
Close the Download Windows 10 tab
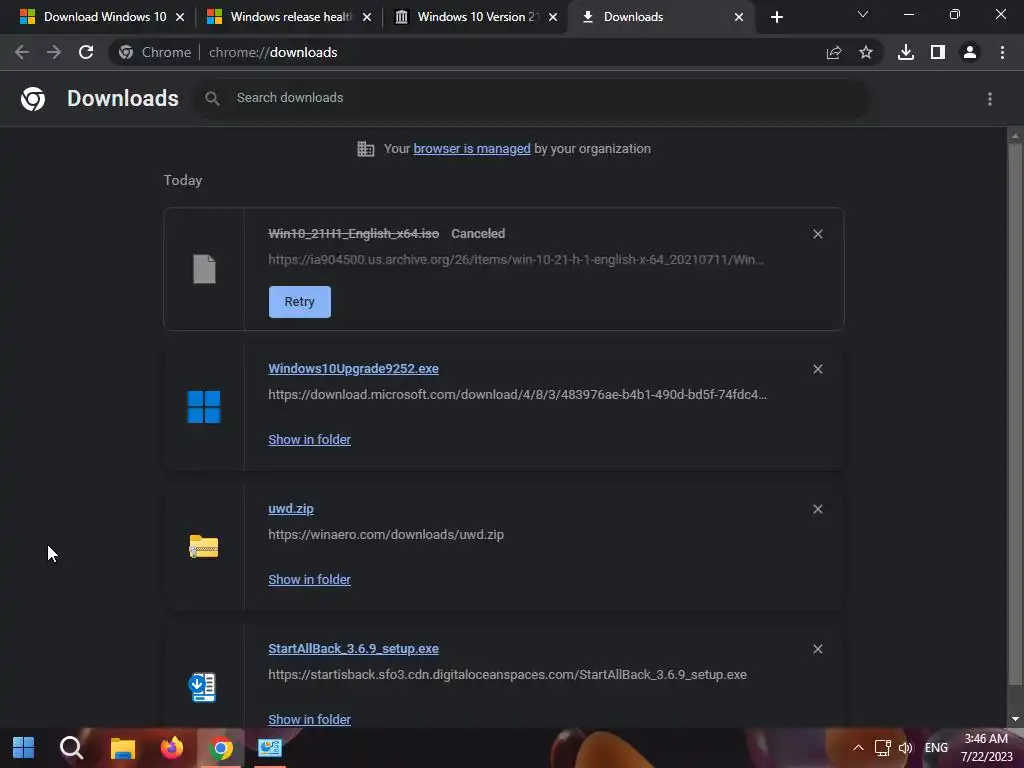(180, 17)
